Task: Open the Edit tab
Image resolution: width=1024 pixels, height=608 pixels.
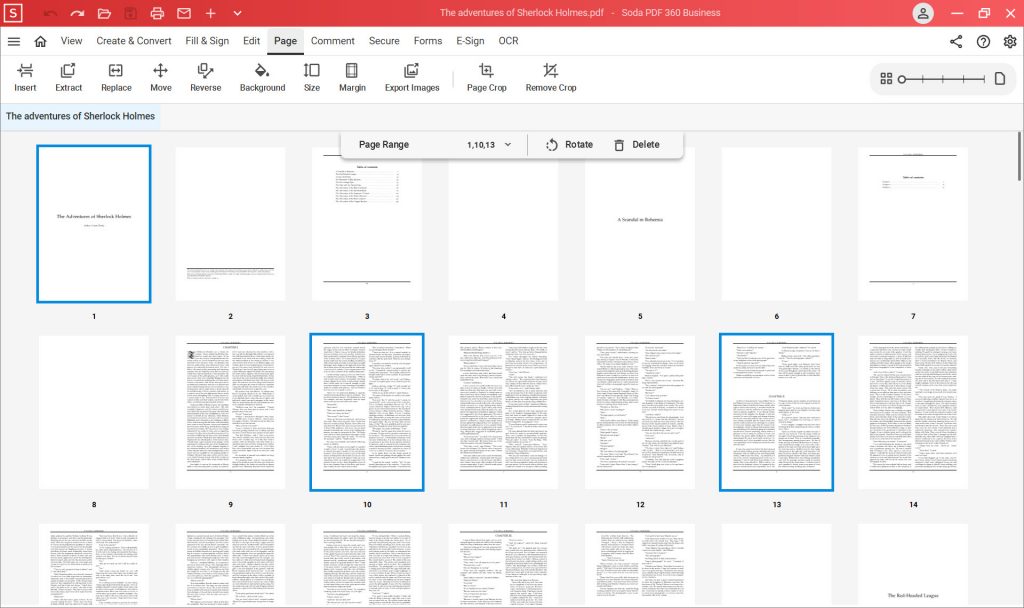Action: pos(251,41)
